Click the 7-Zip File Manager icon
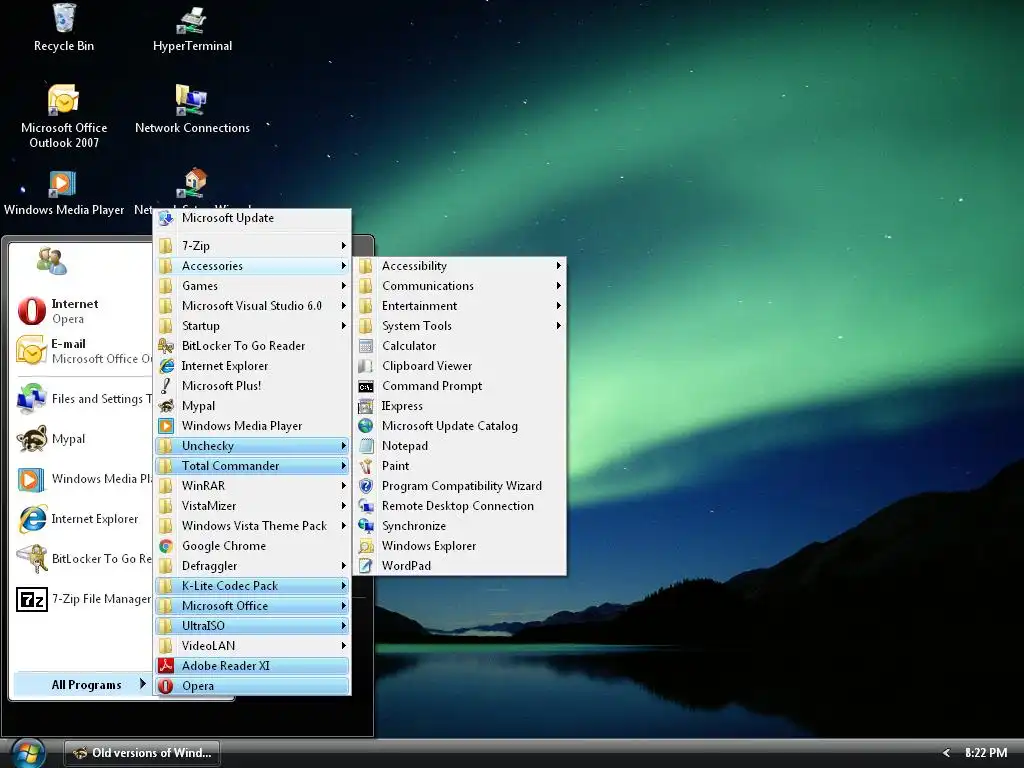The width and height of the screenshot is (1024, 768). coord(31,599)
